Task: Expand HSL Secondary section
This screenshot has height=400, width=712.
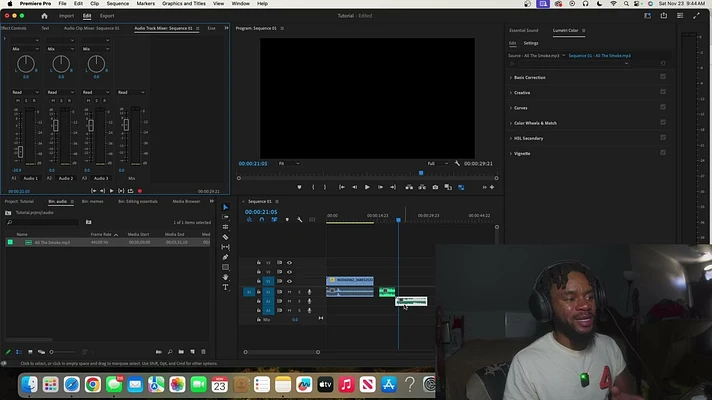Action: [511, 138]
